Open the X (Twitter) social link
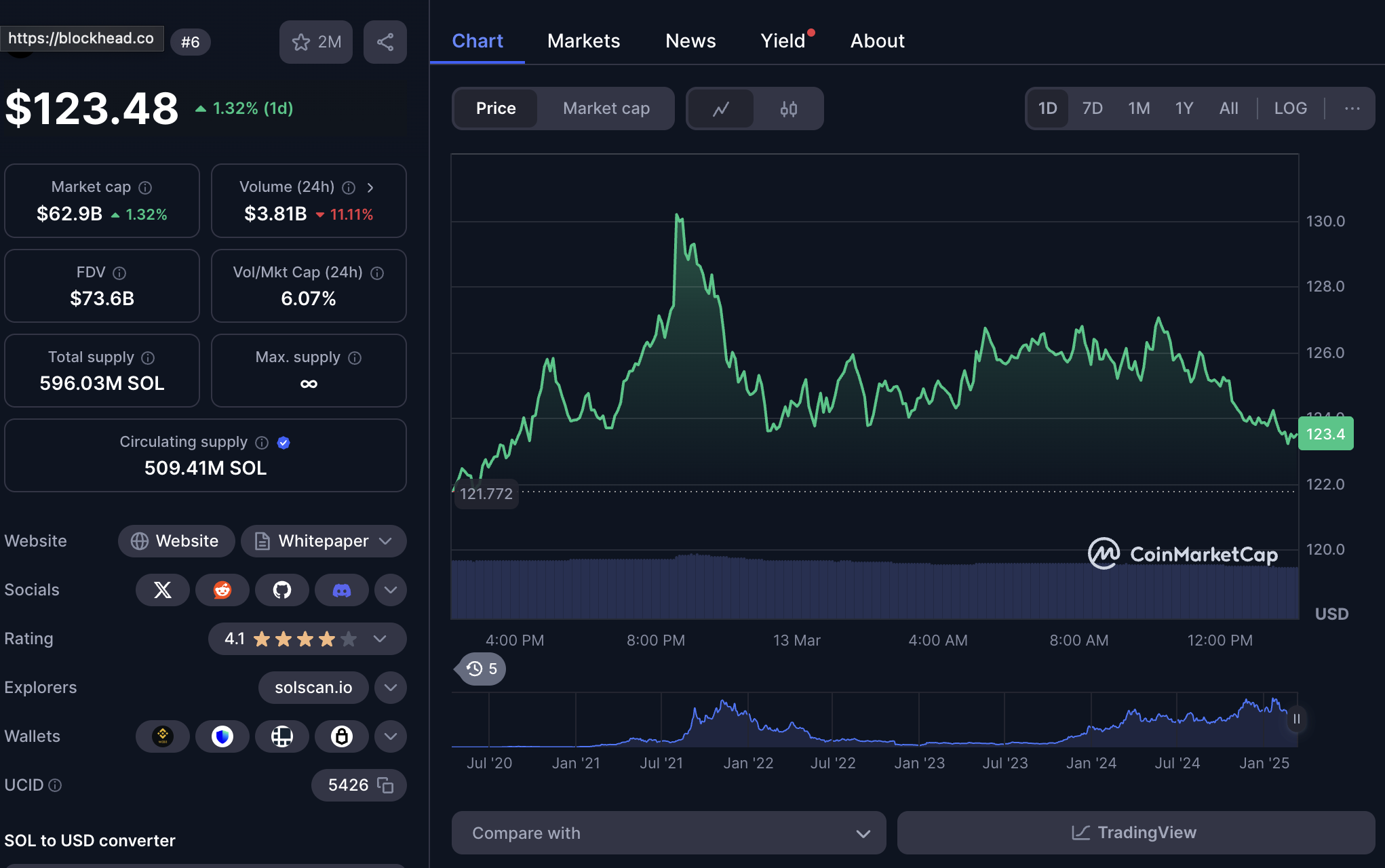 [162, 590]
